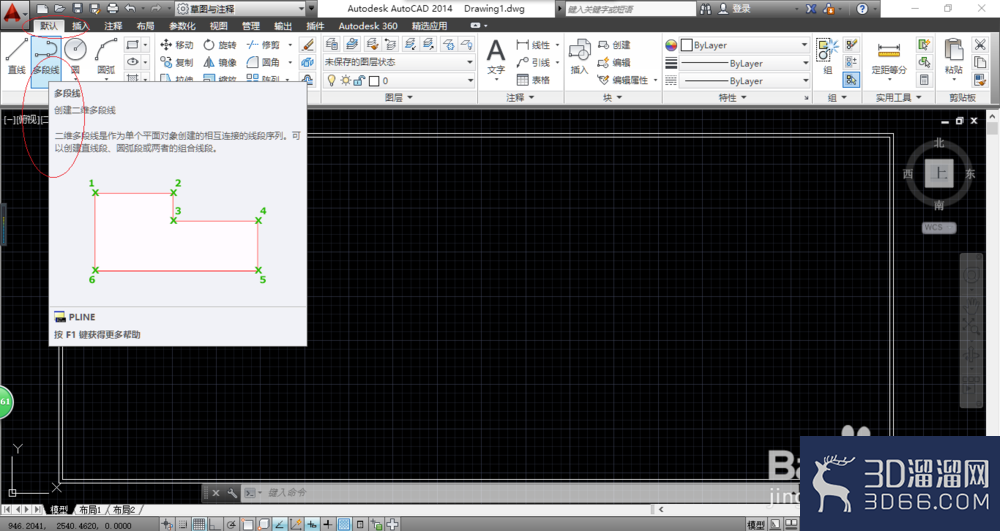Open the ByLayer color dropdown

click(x=745, y=45)
